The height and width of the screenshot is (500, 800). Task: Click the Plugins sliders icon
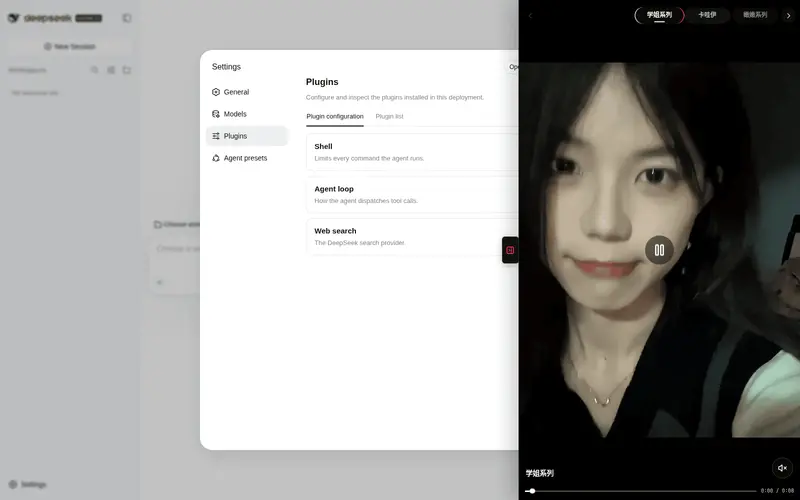coord(216,136)
